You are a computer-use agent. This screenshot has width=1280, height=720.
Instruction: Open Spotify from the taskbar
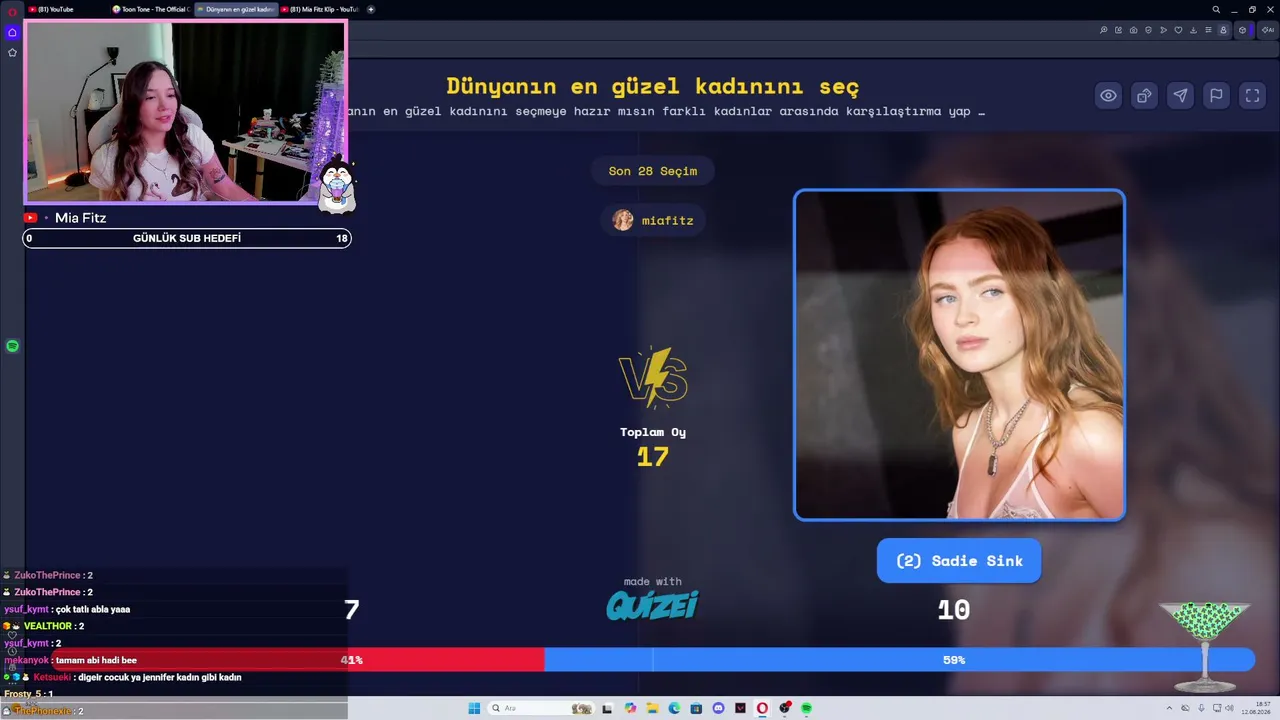click(806, 708)
